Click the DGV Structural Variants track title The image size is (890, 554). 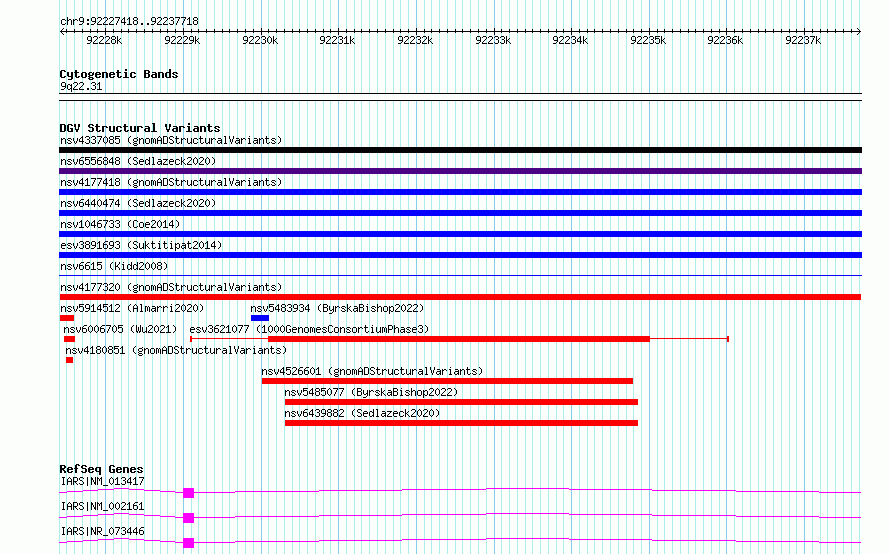tap(140, 128)
